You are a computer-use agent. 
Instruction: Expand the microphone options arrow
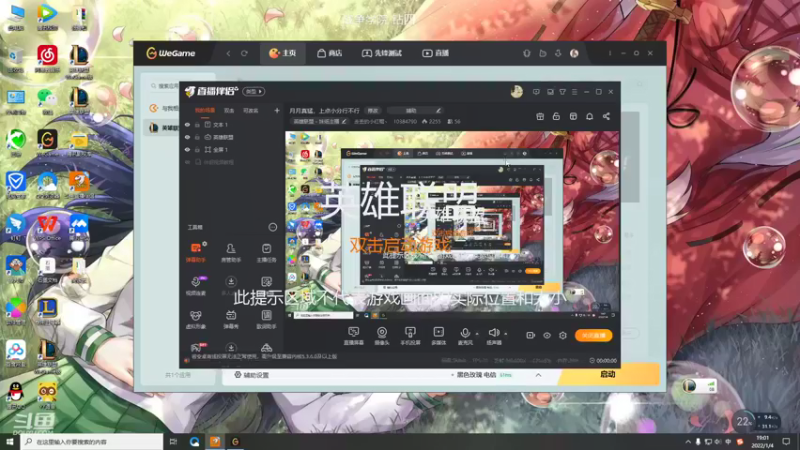point(477,334)
